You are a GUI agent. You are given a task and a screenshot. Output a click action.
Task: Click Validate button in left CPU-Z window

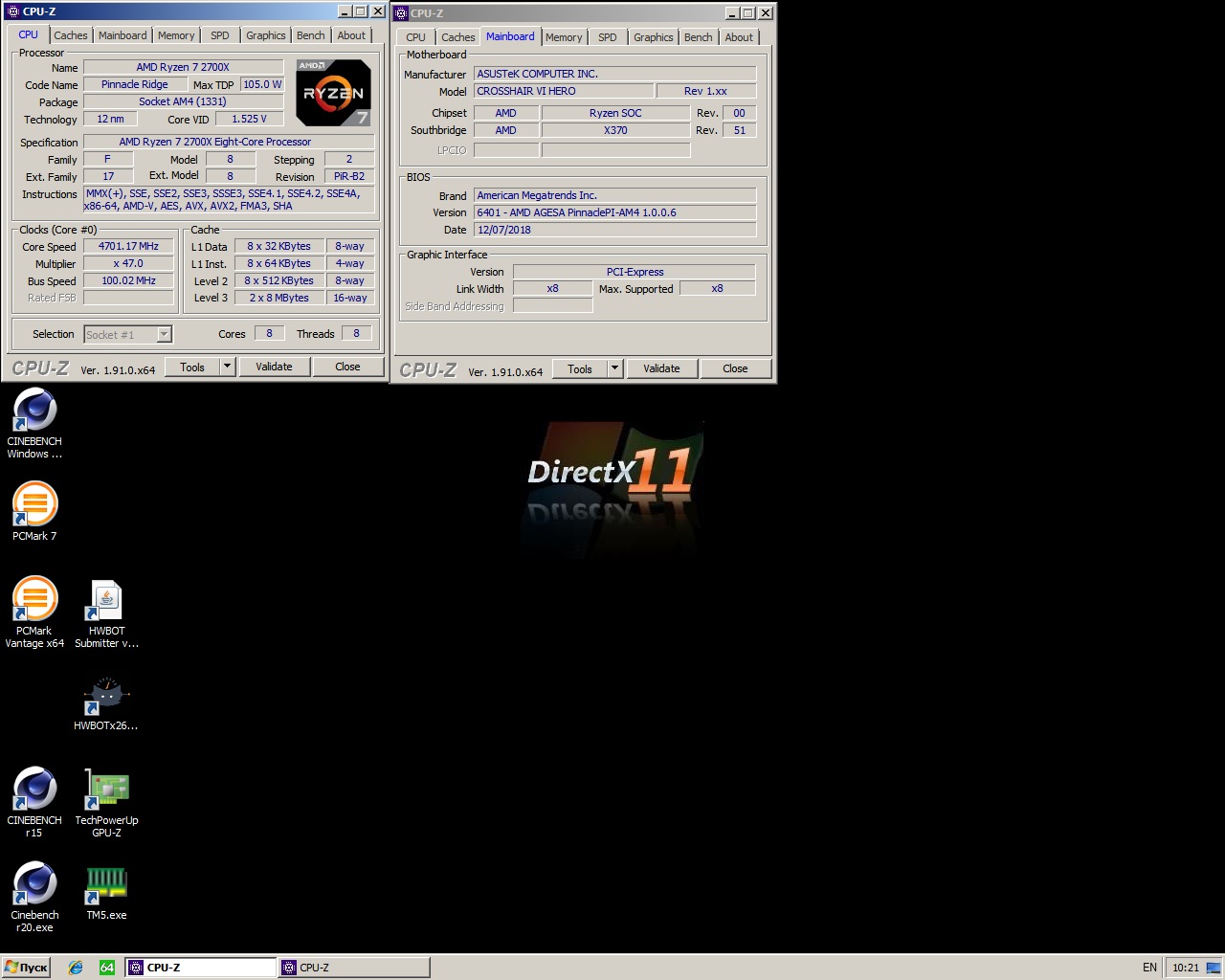(274, 367)
